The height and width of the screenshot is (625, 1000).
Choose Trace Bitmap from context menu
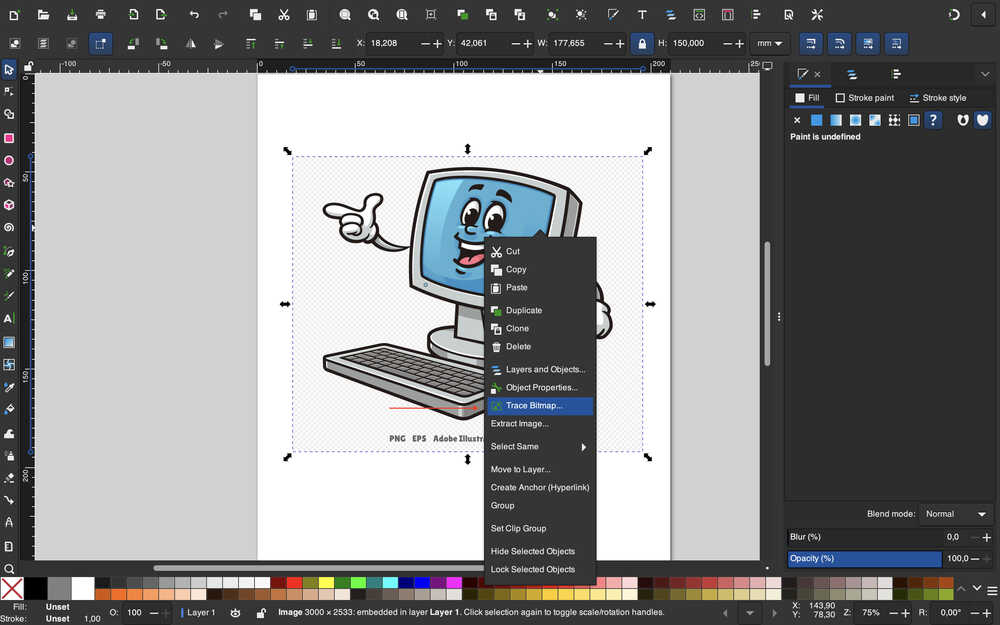click(x=534, y=406)
